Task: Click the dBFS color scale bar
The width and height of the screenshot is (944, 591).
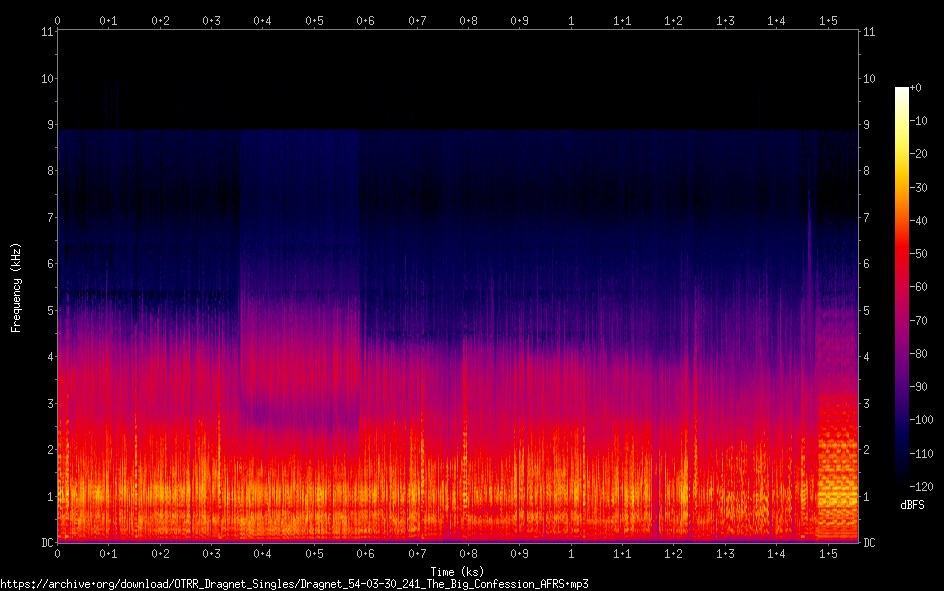Action: [902, 287]
